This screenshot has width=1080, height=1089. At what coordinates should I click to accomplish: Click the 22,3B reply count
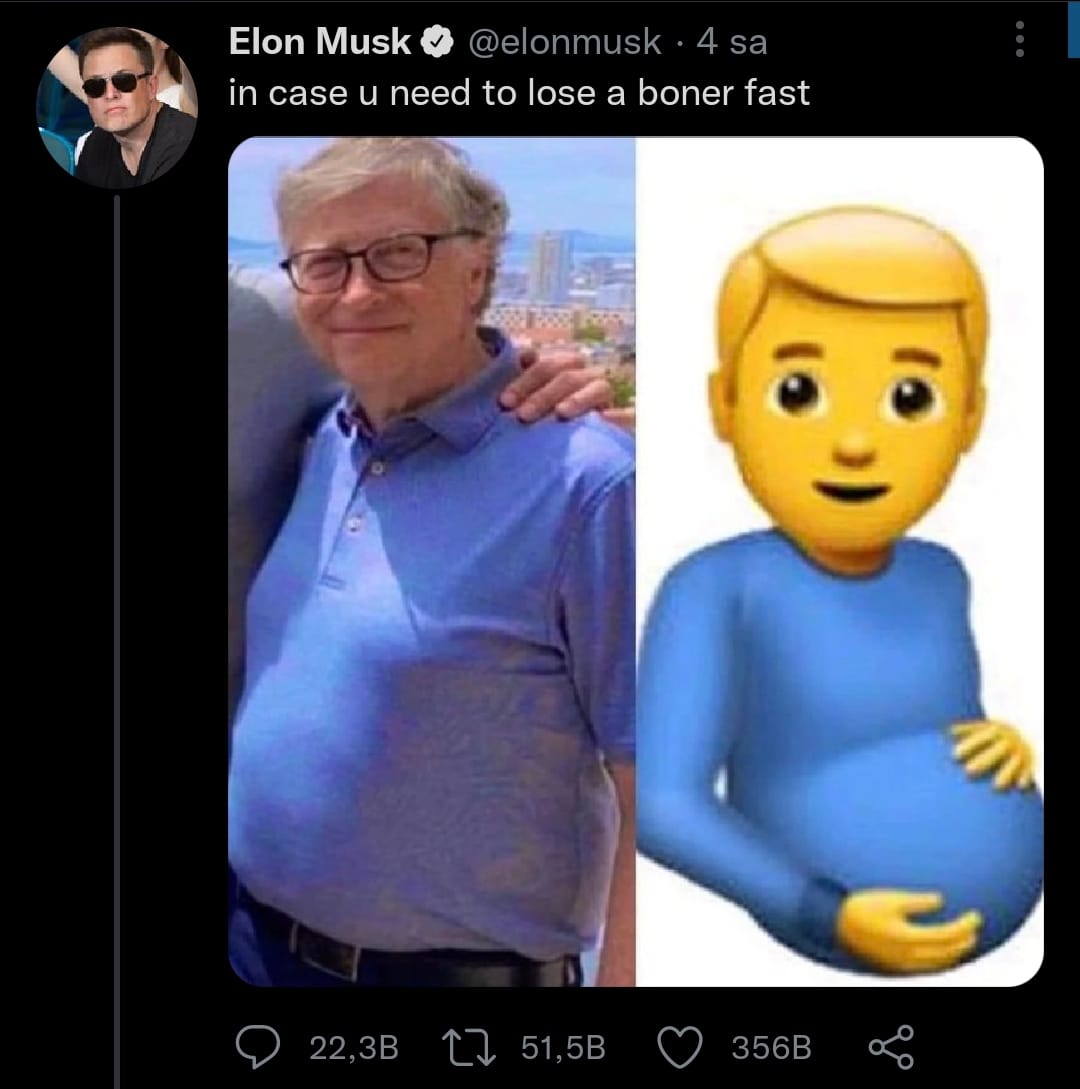point(354,1048)
